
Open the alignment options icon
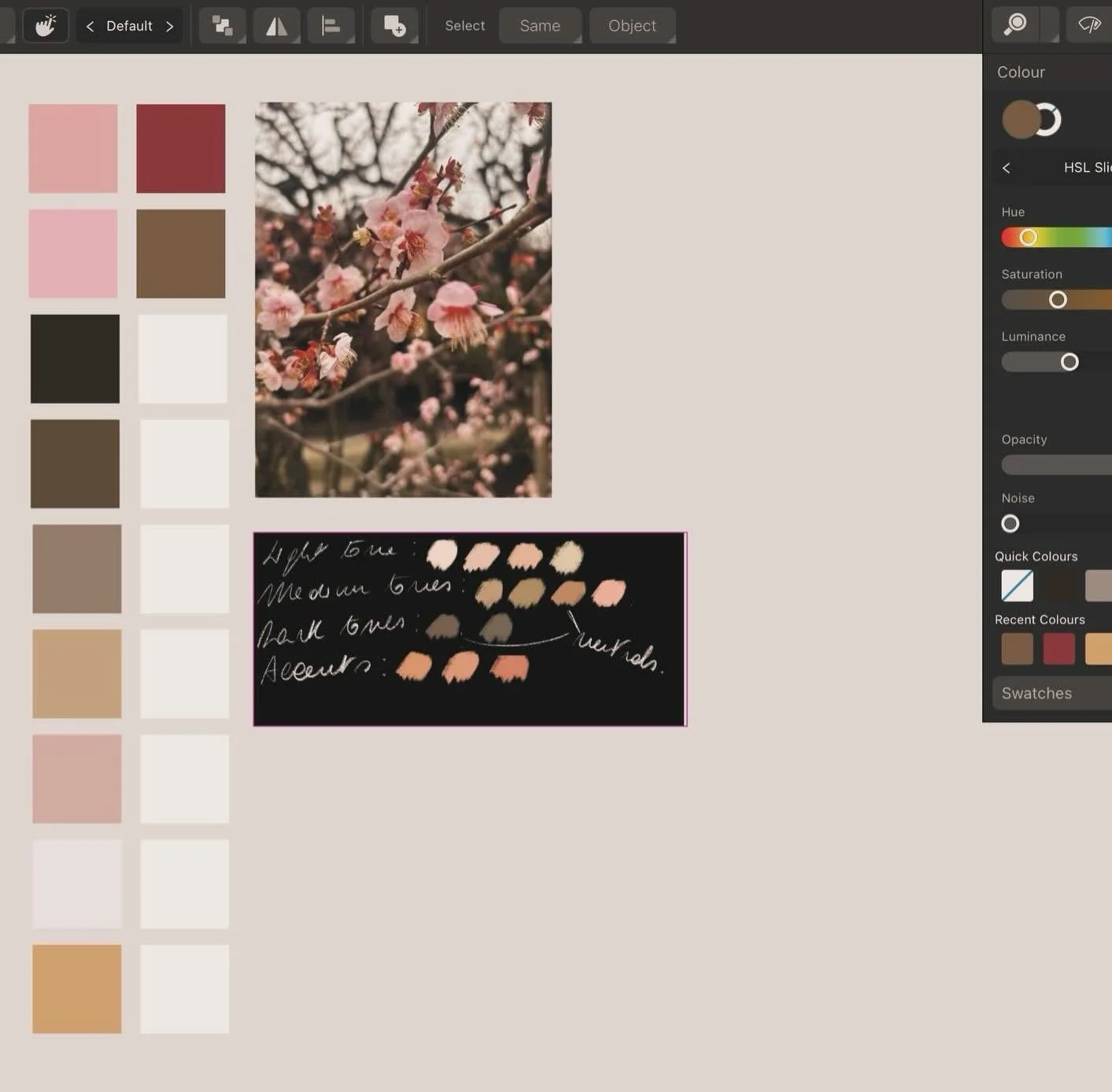coord(331,25)
